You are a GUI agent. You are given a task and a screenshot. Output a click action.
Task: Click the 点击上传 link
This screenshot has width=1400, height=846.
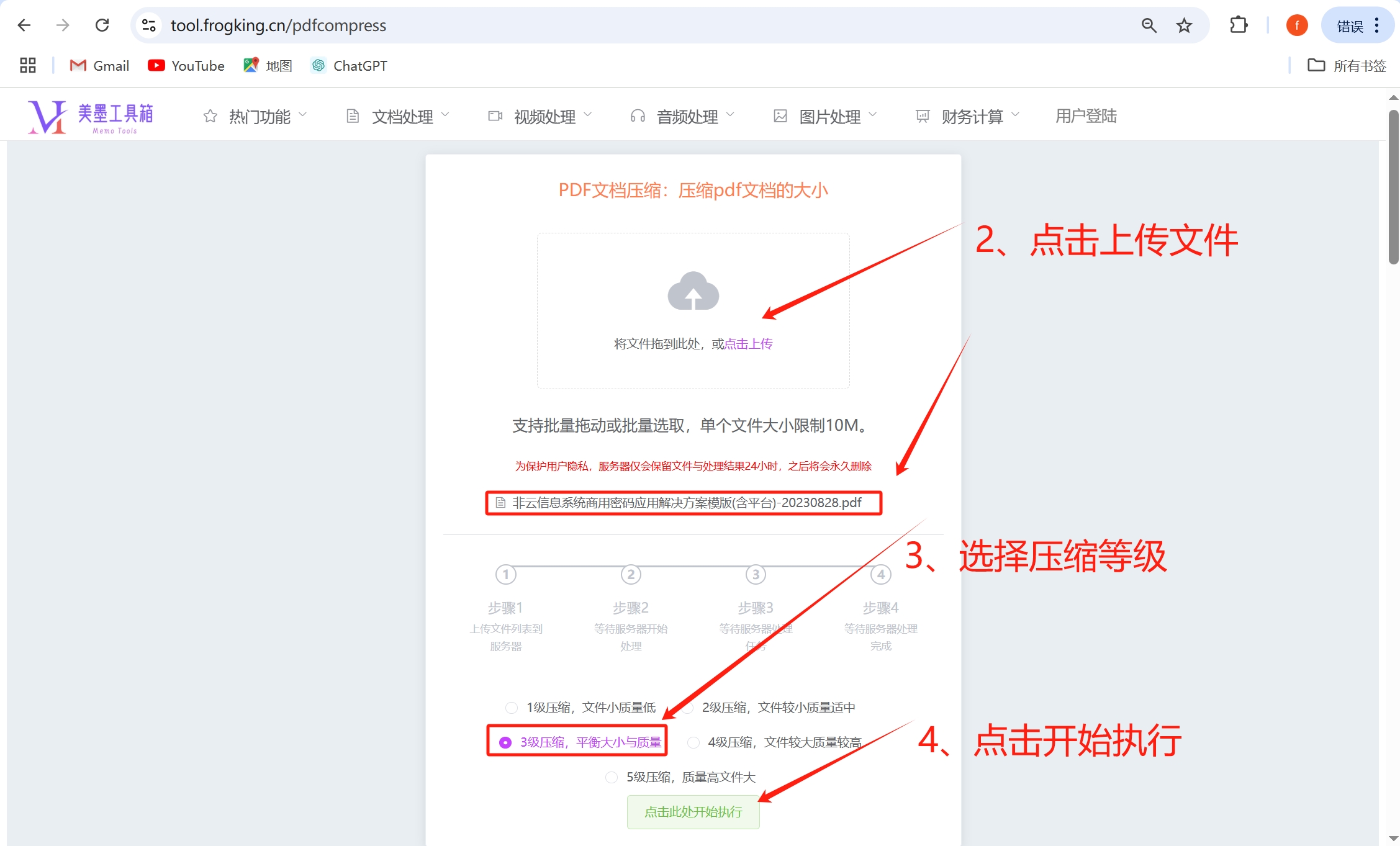tap(749, 344)
